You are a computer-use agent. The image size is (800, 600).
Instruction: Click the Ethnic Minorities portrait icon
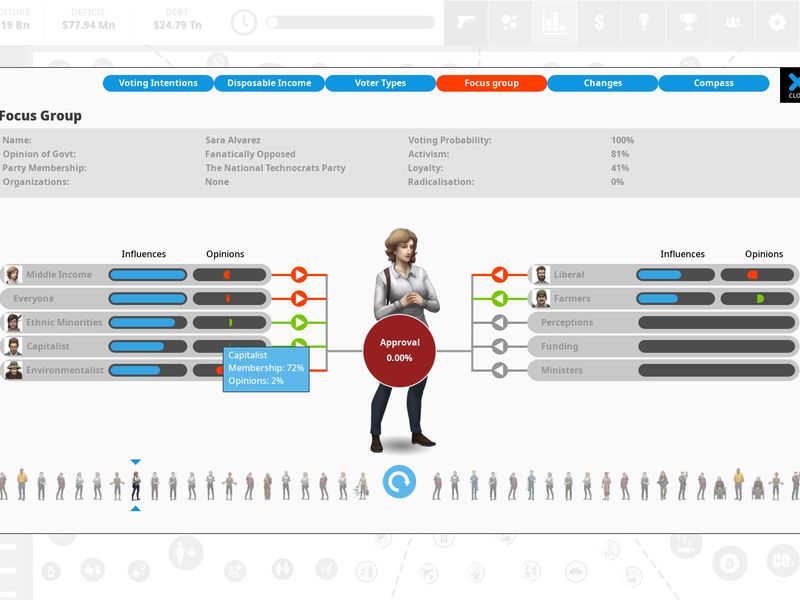[13, 322]
